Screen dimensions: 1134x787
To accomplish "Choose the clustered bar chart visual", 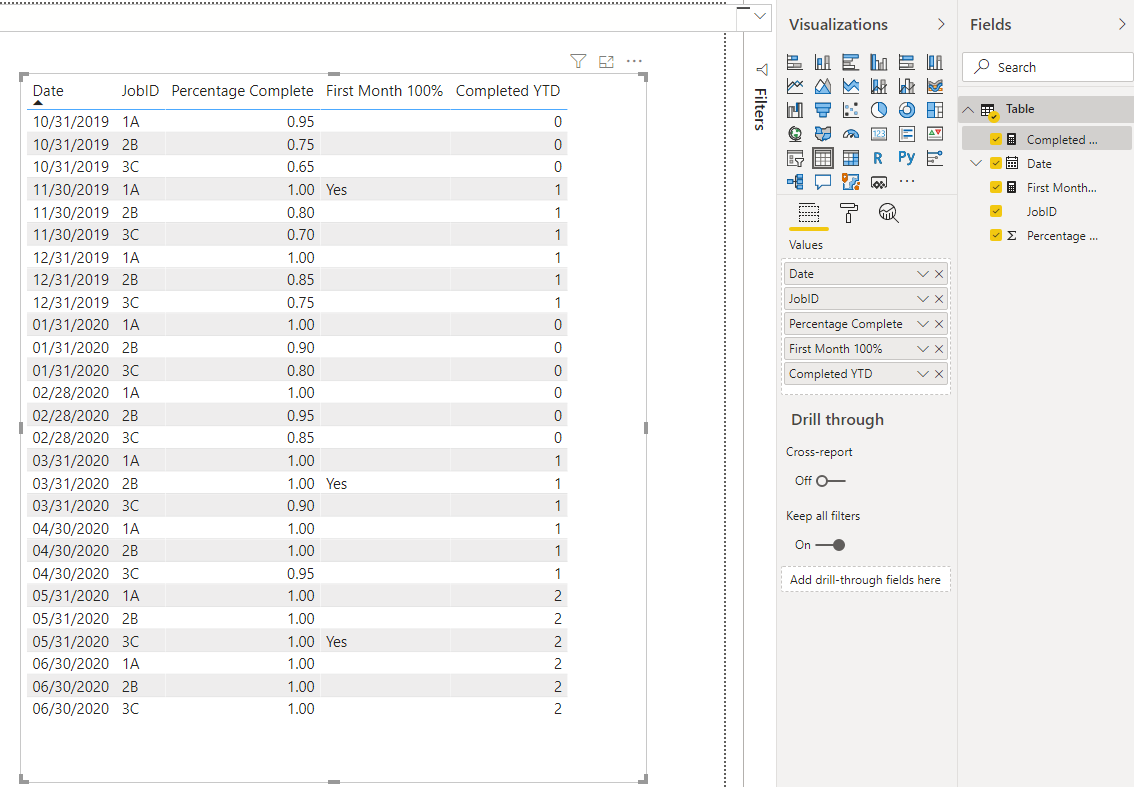I will pos(850,62).
